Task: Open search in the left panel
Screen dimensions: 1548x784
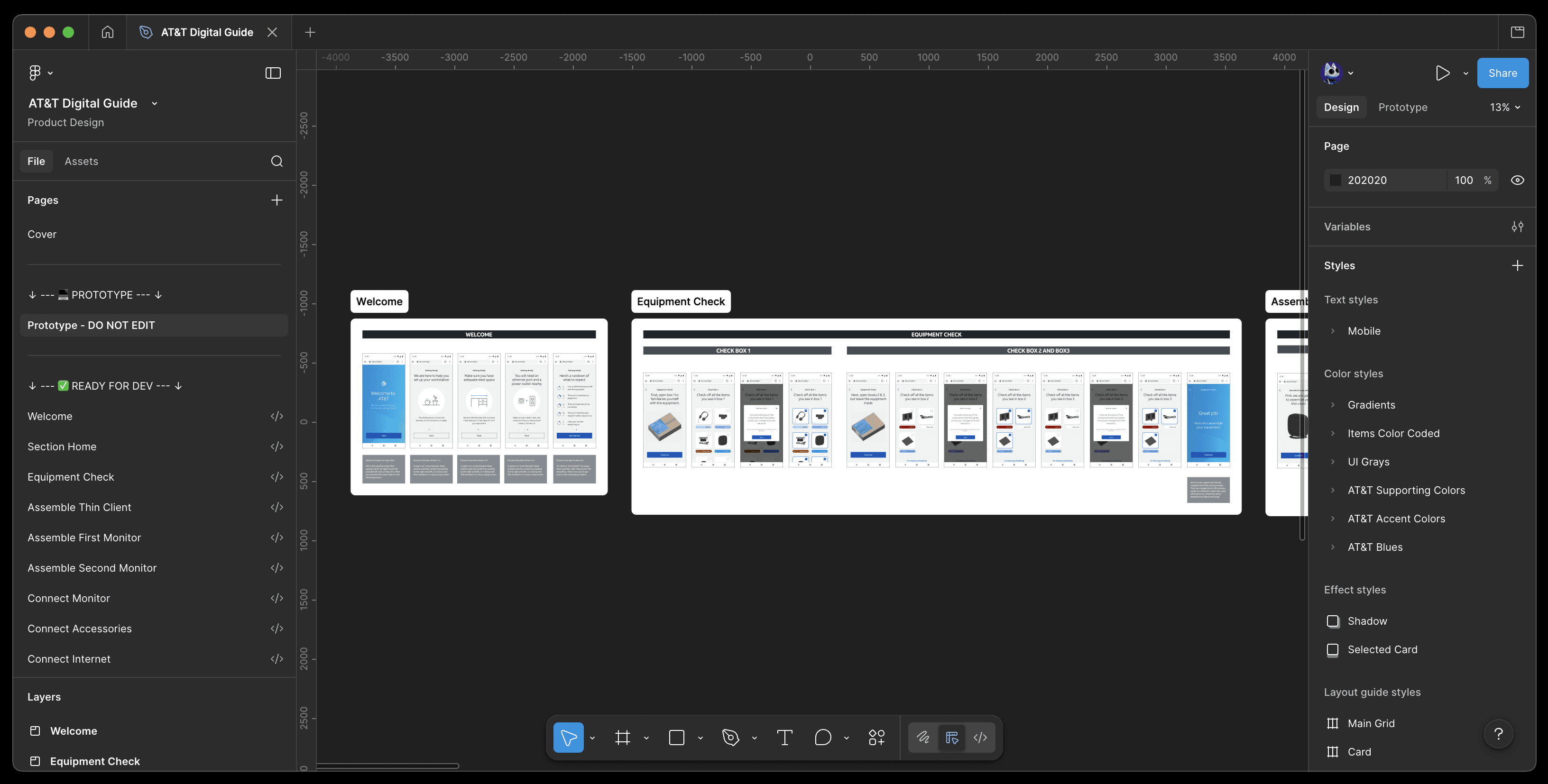Action: pos(276,161)
